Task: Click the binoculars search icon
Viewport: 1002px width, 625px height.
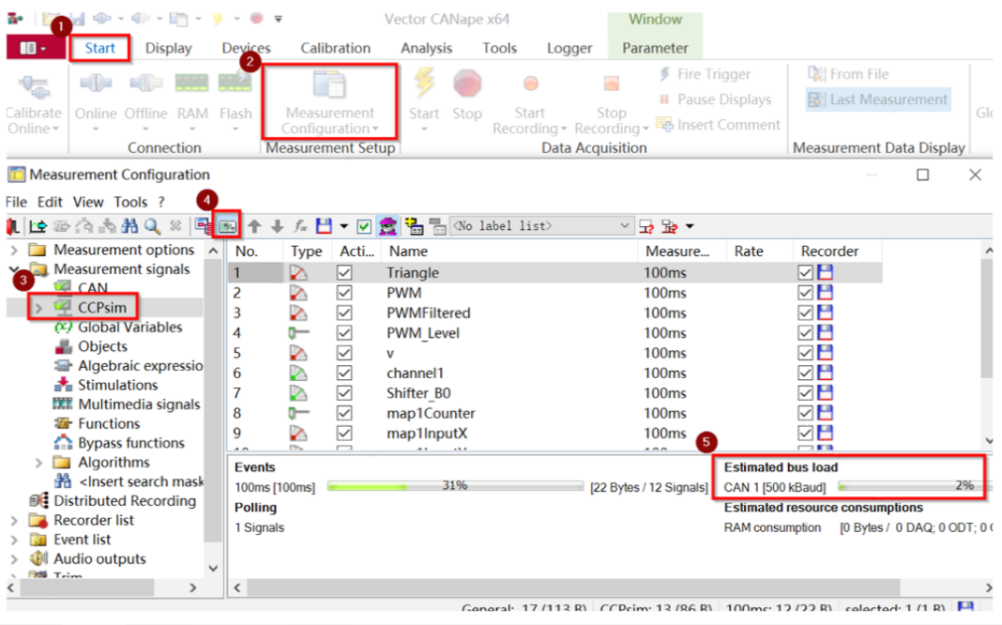Action: click(x=131, y=227)
